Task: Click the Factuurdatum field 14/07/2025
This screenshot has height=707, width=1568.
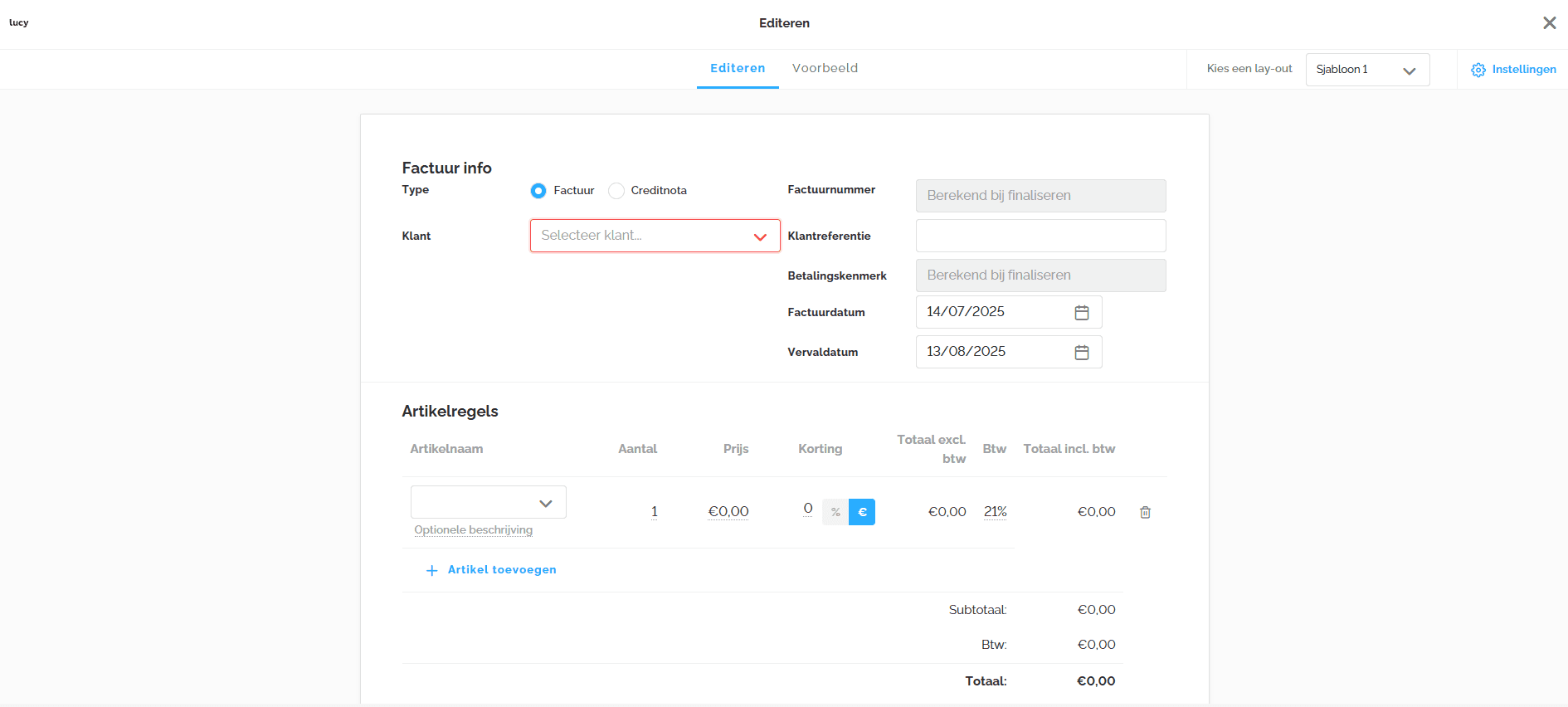Action: (x=1009, y=312)
